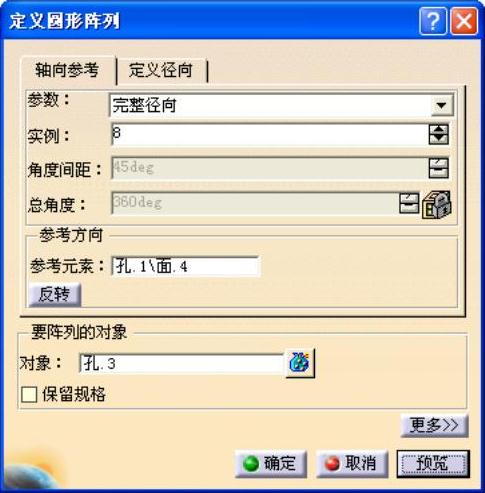Select the 轴向参考 tab
The image size is (485, 493).
(x=68, y=70)
